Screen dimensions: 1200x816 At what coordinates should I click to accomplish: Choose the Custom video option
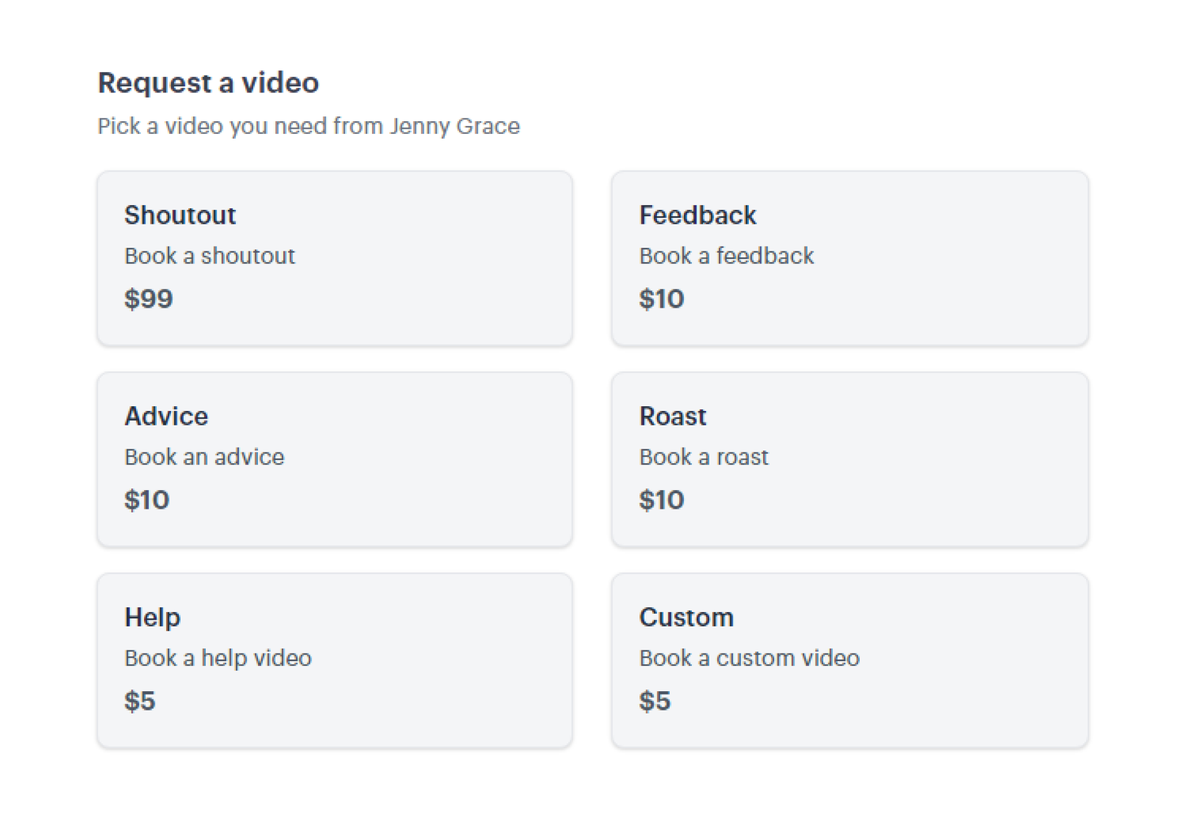click(850, 660)
